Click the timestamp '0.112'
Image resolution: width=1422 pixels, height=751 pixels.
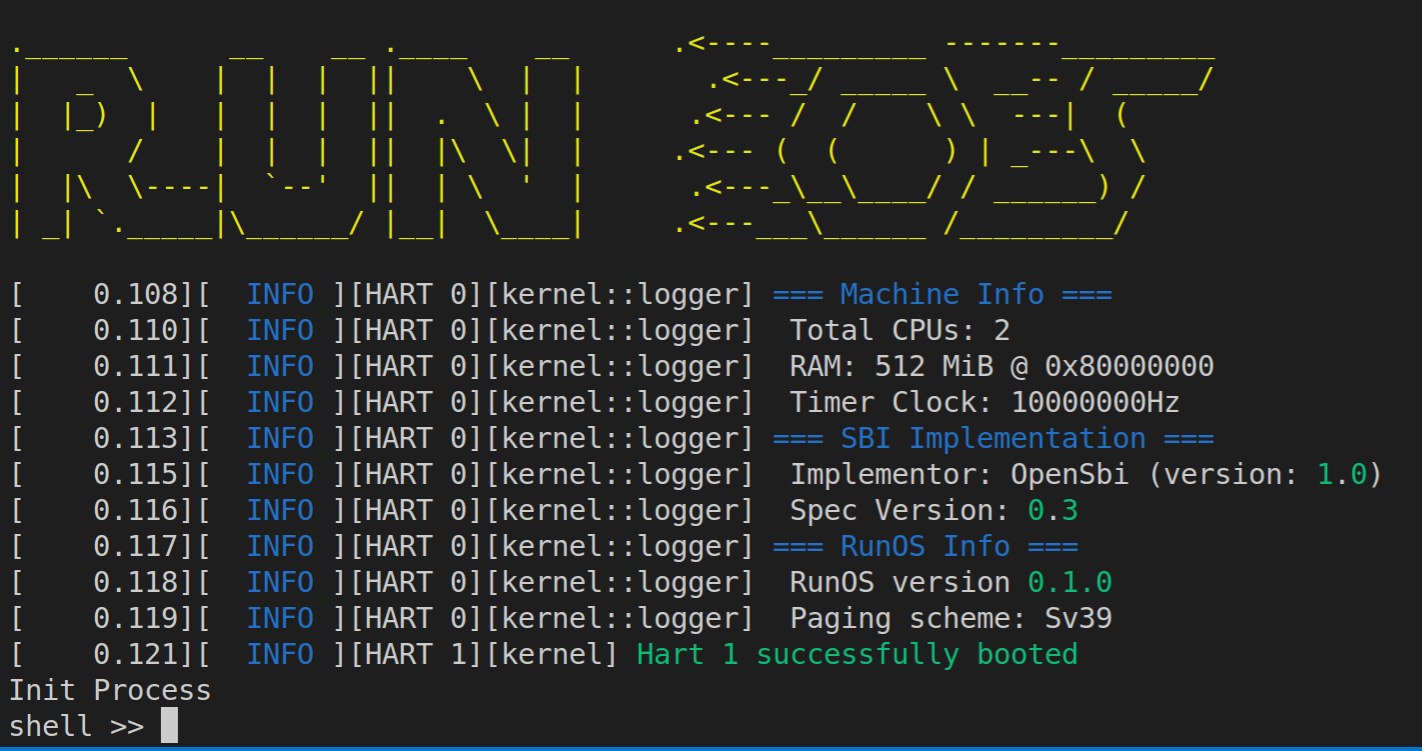tap(135, 402)
